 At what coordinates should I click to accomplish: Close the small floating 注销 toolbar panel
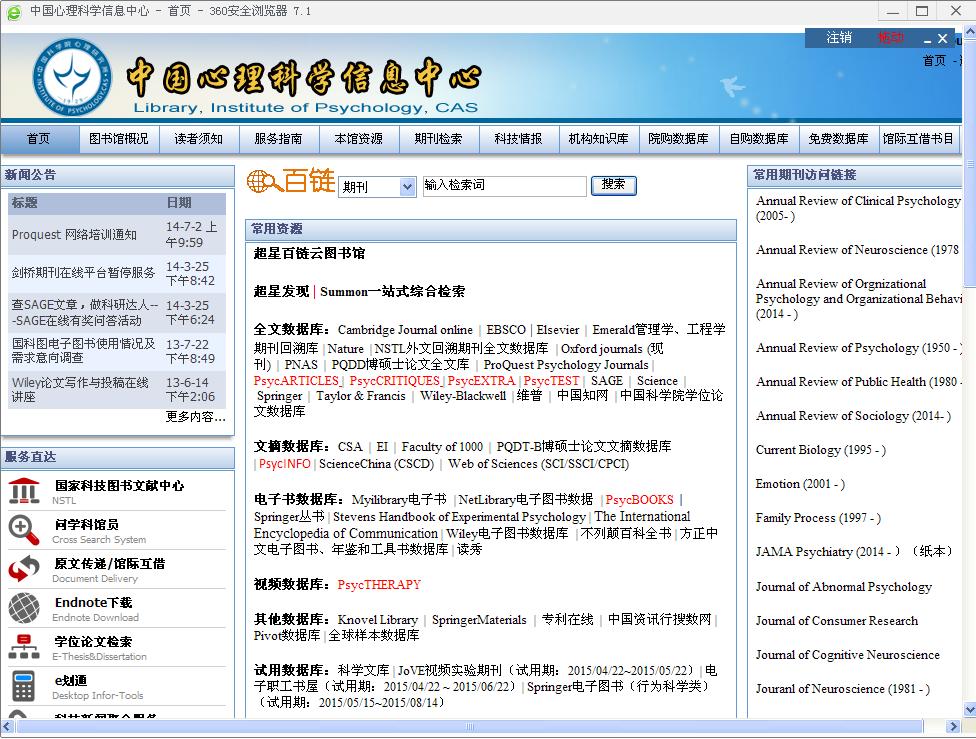pyautogui.click(x=943, y=39)
